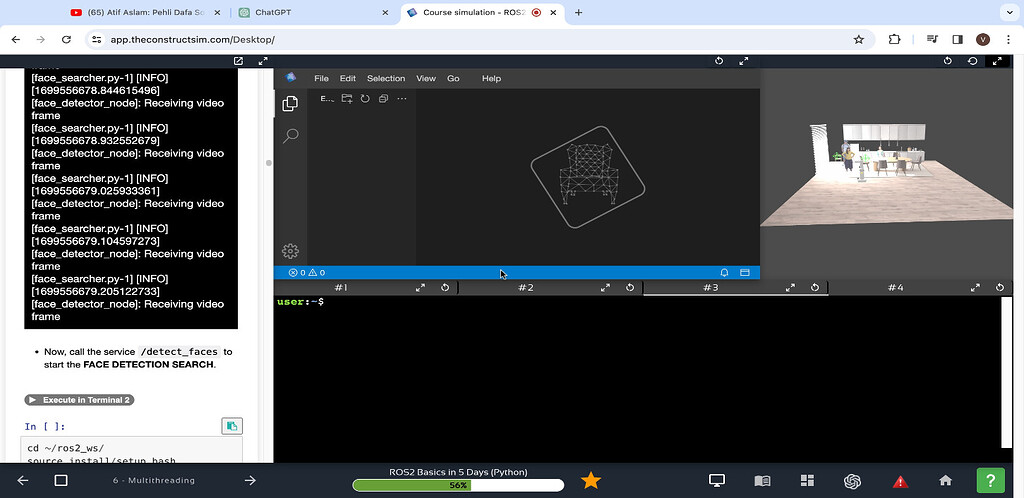Refresh the IDE file explorer
The image size is (1024, 498).
pyautogui.click(x=365, y=99)
